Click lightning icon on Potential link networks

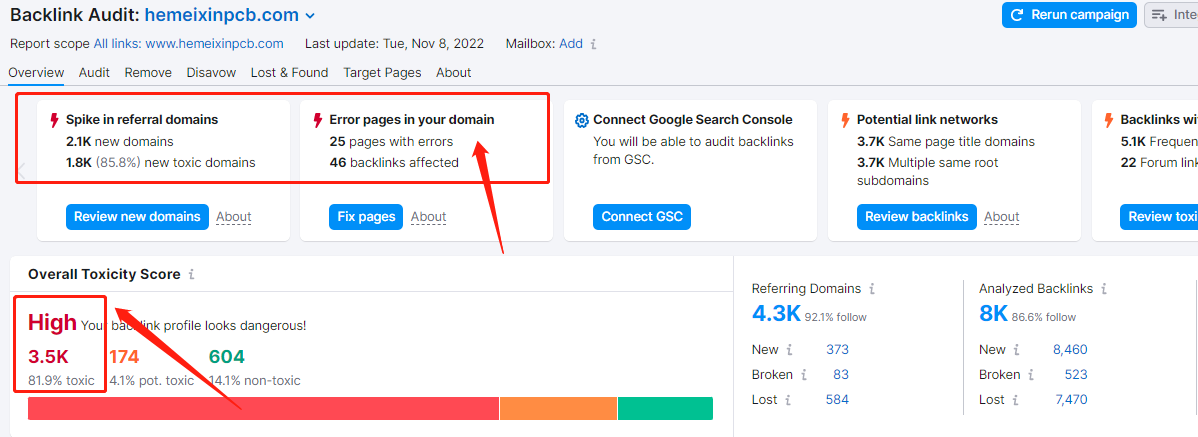[x=845, y=120]
